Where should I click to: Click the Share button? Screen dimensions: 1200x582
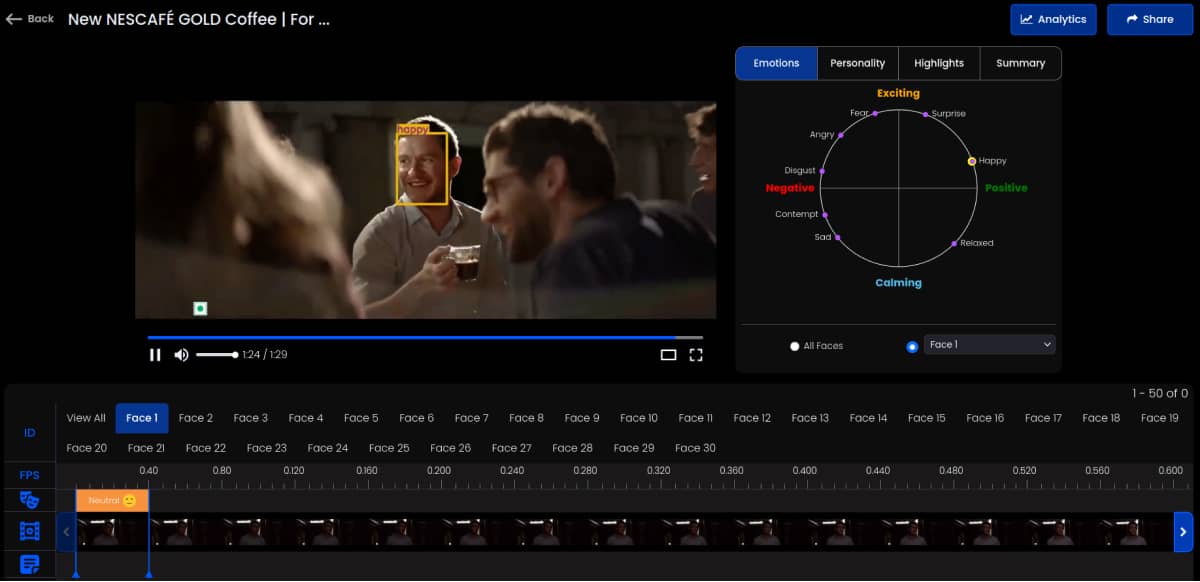pyautogui.click(x=1149, y=19)
